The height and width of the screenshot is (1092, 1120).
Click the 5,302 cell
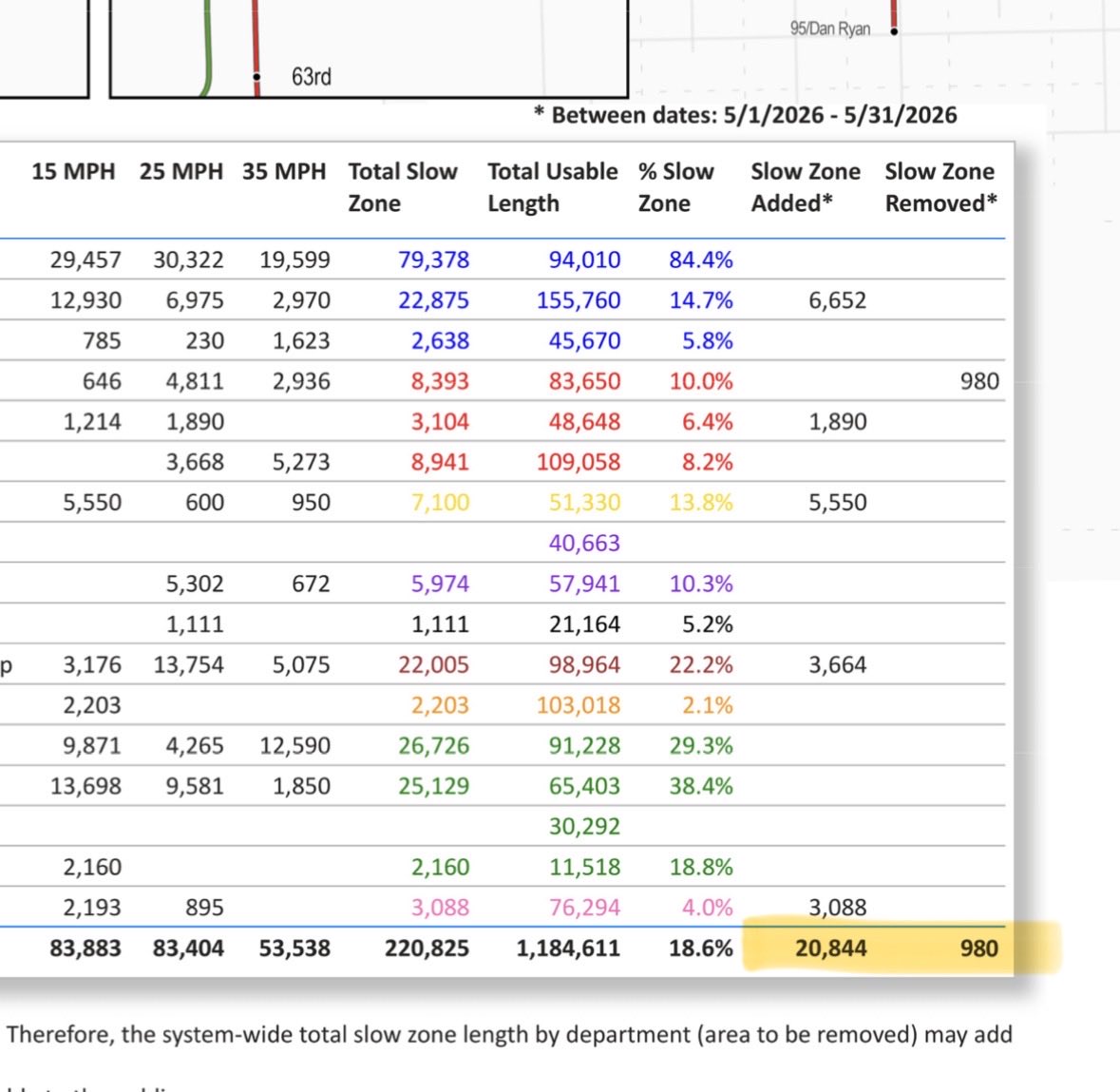(195, 584)
